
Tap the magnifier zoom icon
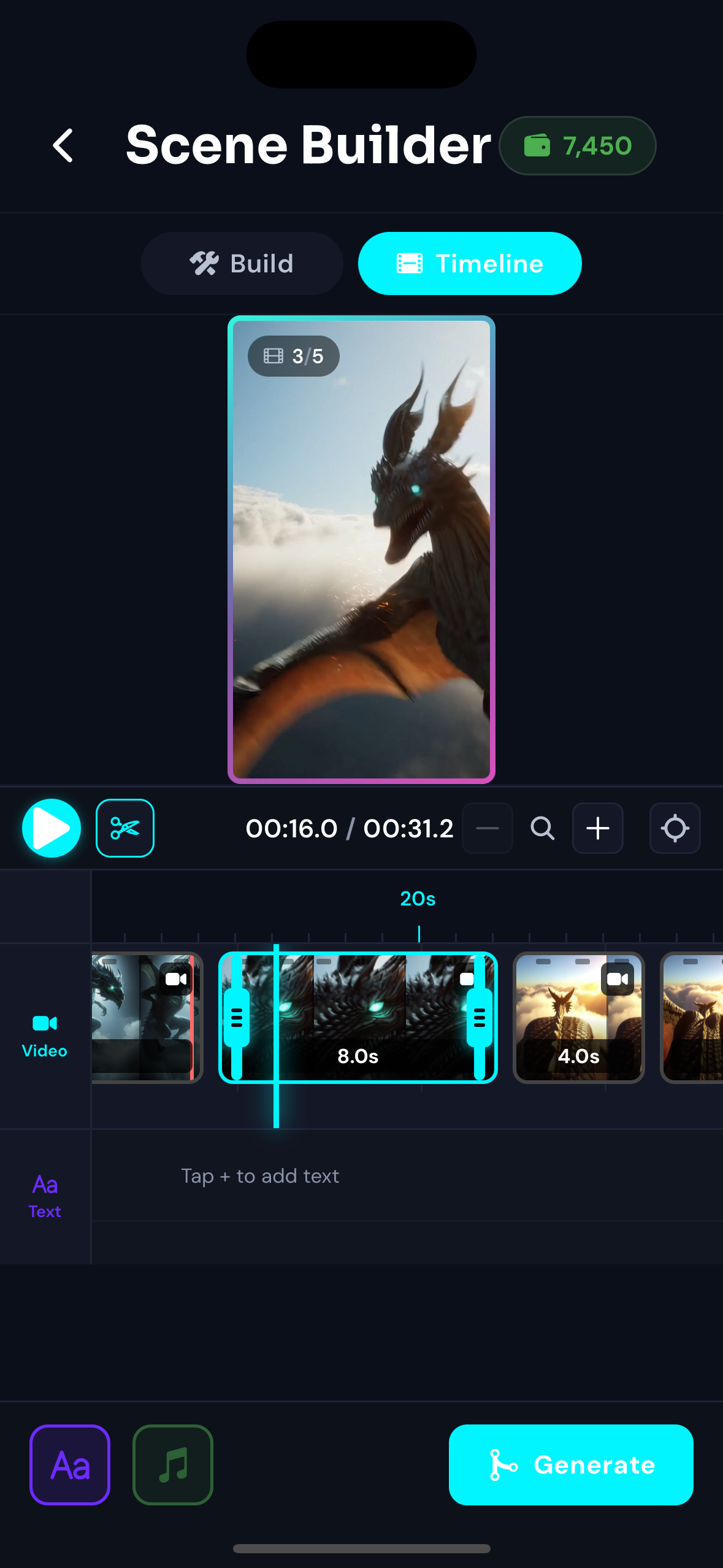pos(543,828)
